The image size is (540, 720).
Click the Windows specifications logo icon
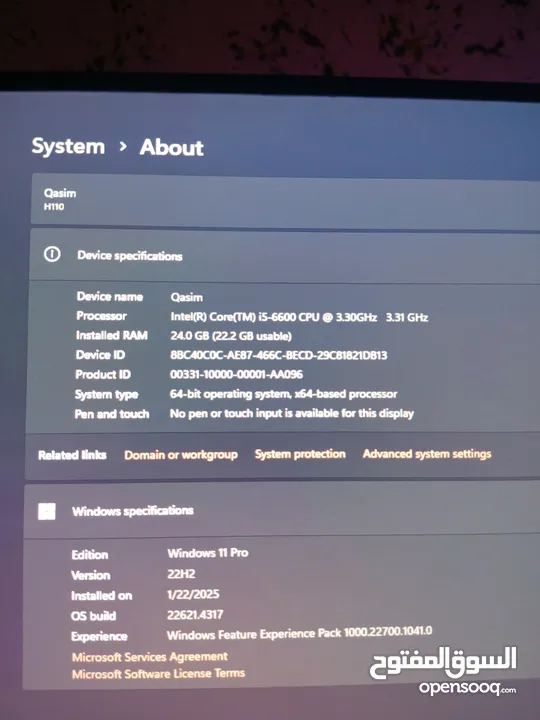point(47,511)
